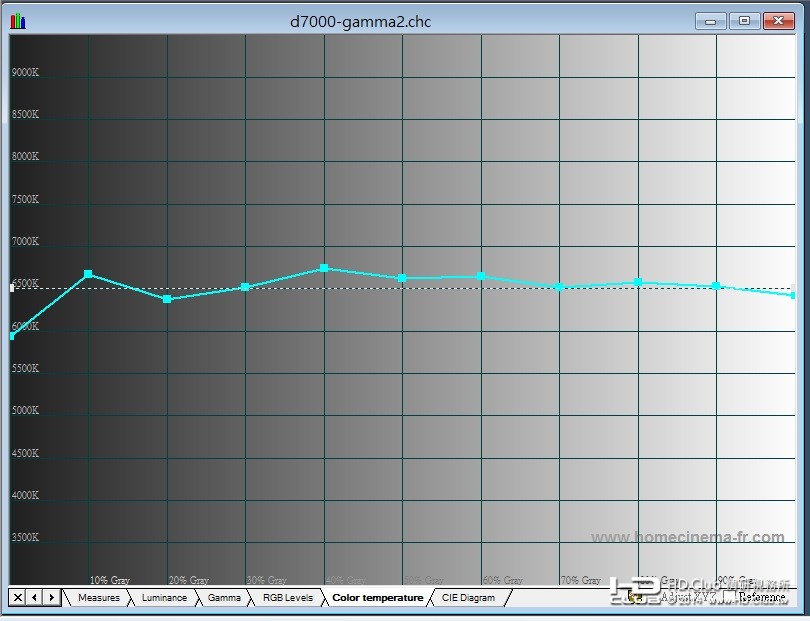The height and width of the screenshot is (621, 810).
Task: Click the 7000K axis label
Action: click(x=25, y=241)
